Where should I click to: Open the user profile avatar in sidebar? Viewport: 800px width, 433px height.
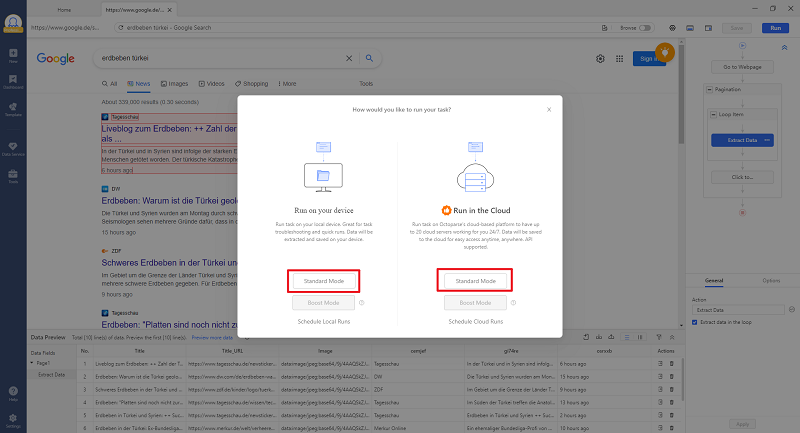click(13, 23)
